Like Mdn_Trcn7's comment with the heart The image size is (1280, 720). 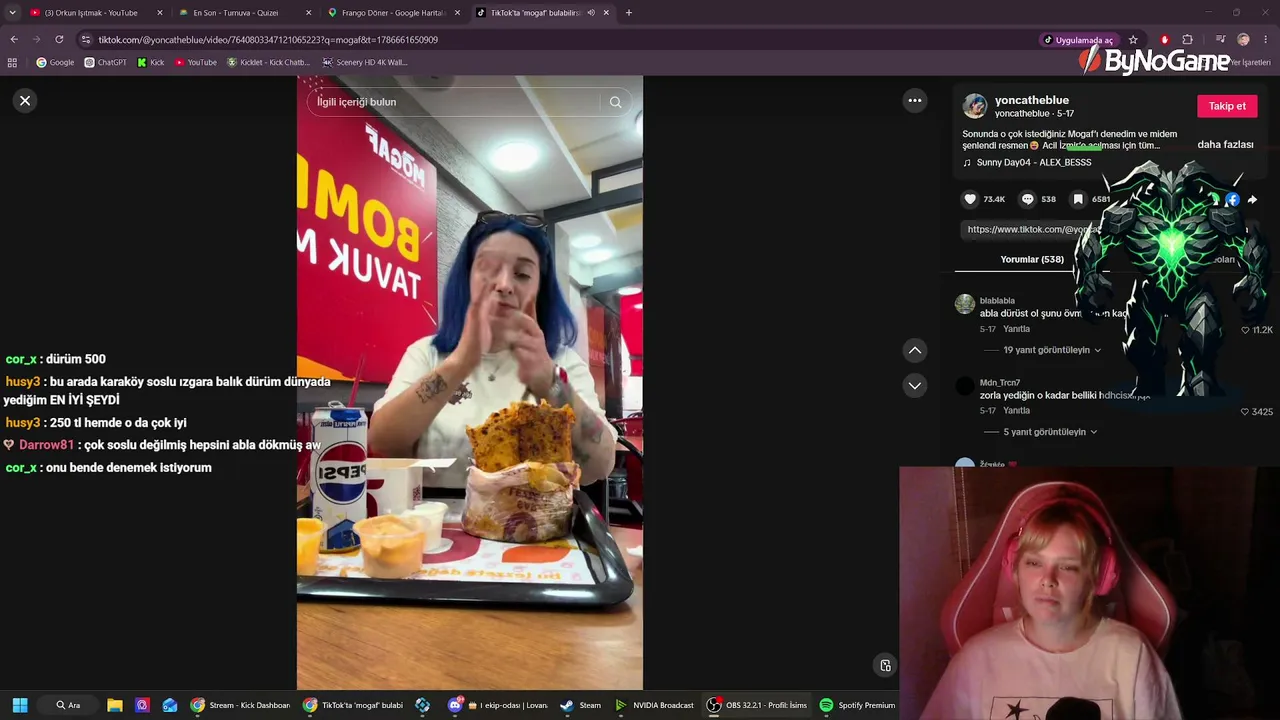click(x=1245, y=412)
